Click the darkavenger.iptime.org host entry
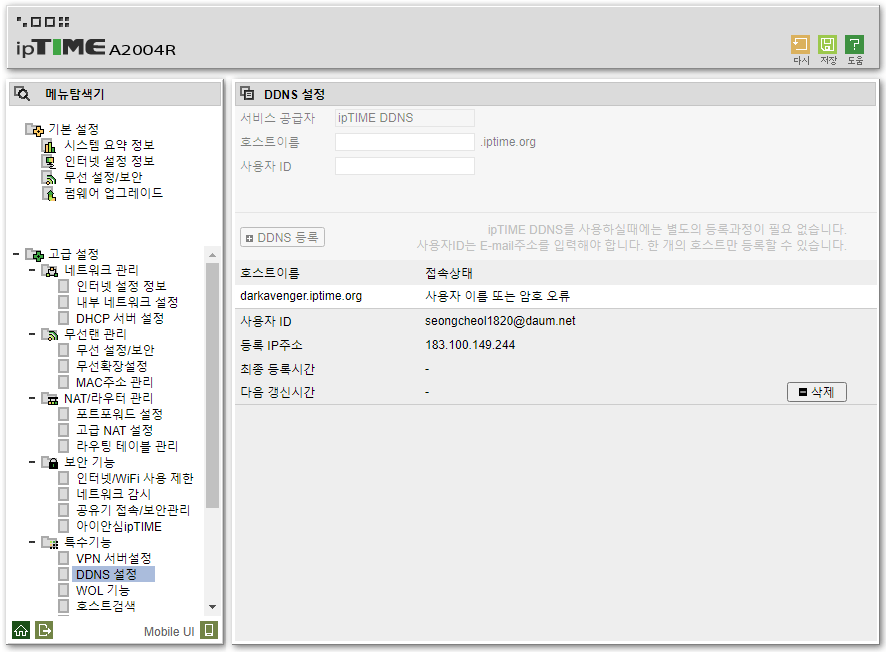 click(301, 296)
